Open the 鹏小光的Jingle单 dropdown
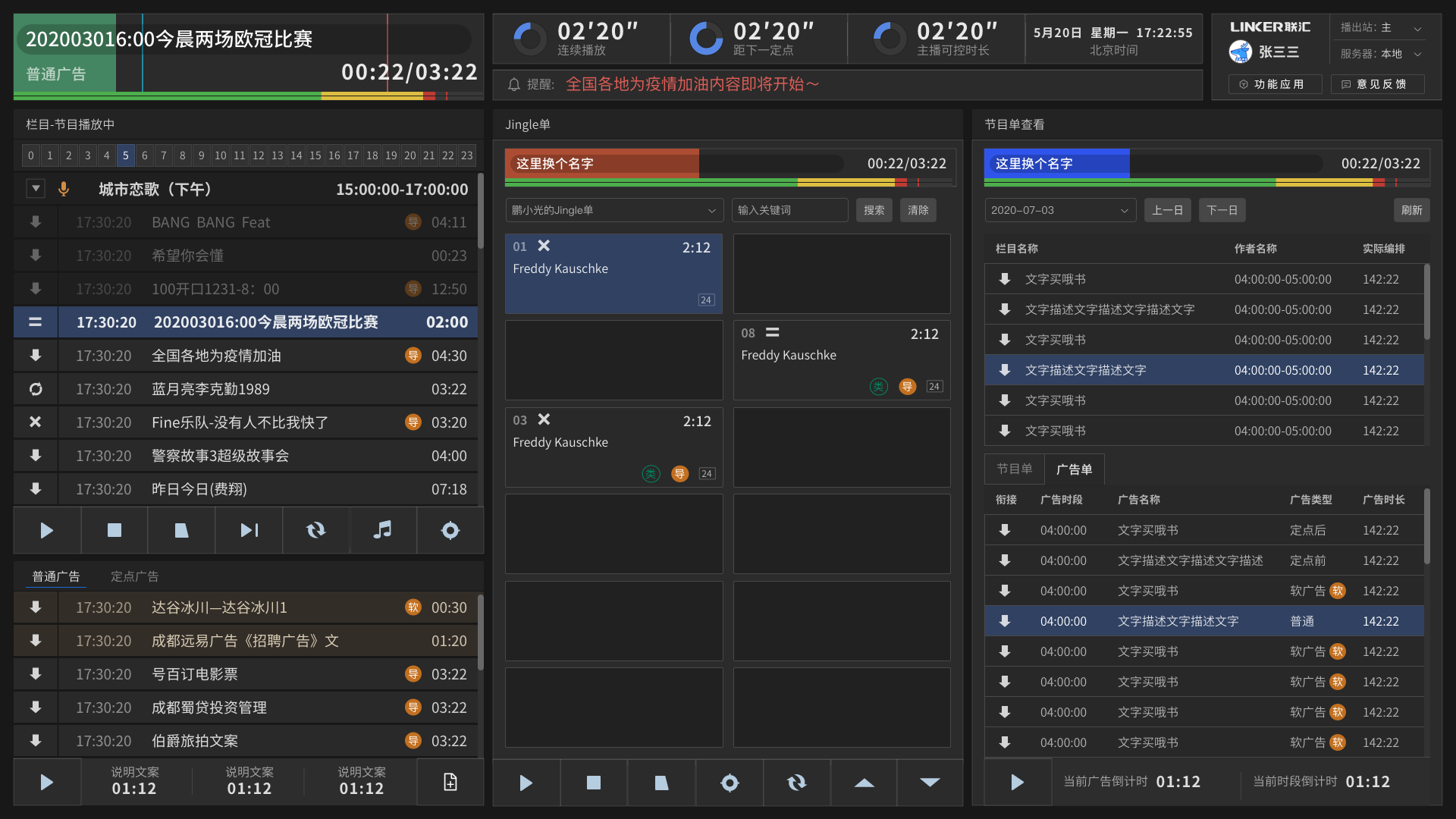 (613, 210)
